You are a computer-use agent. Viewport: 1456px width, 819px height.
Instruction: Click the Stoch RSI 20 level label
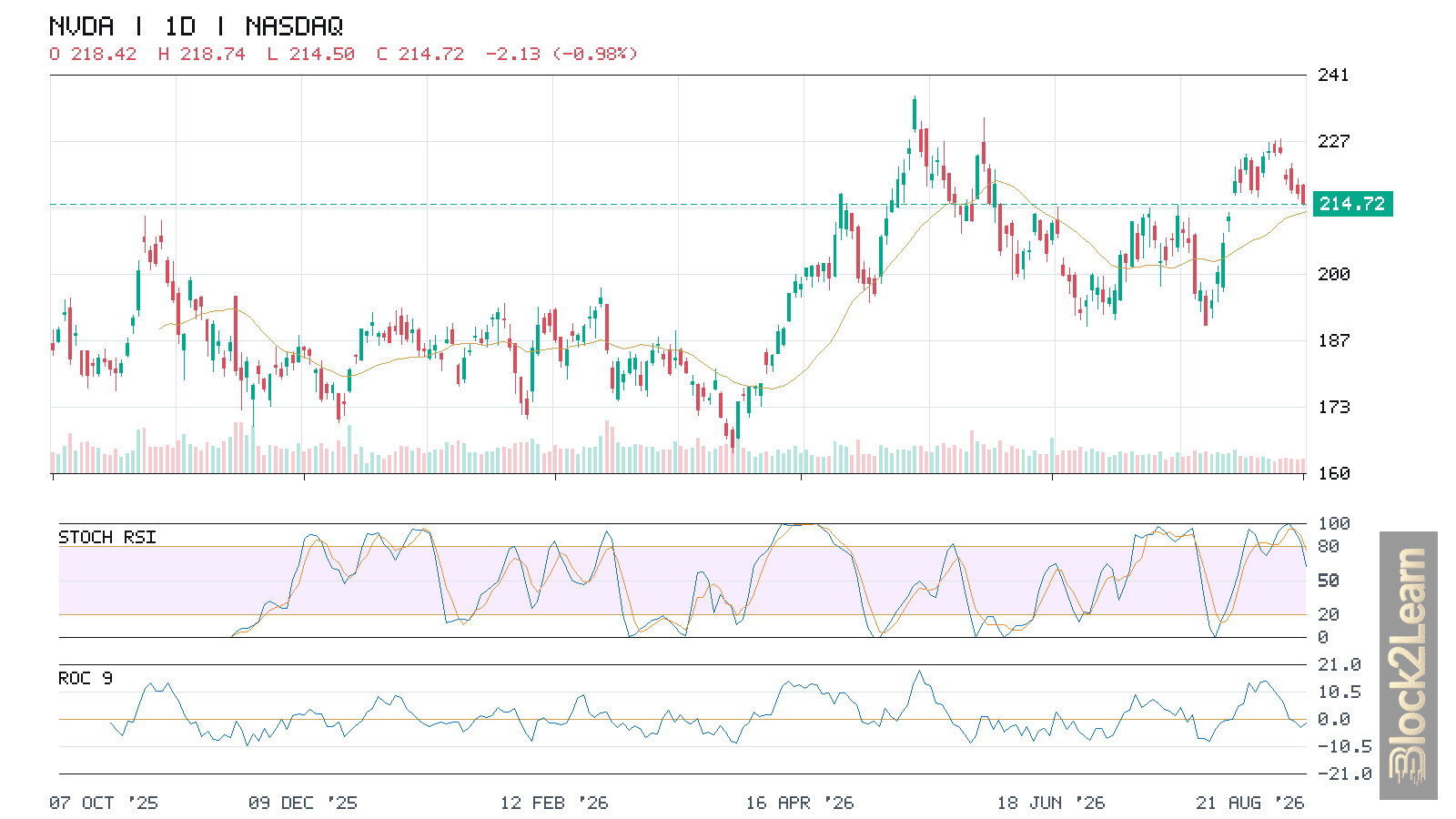1328,614
